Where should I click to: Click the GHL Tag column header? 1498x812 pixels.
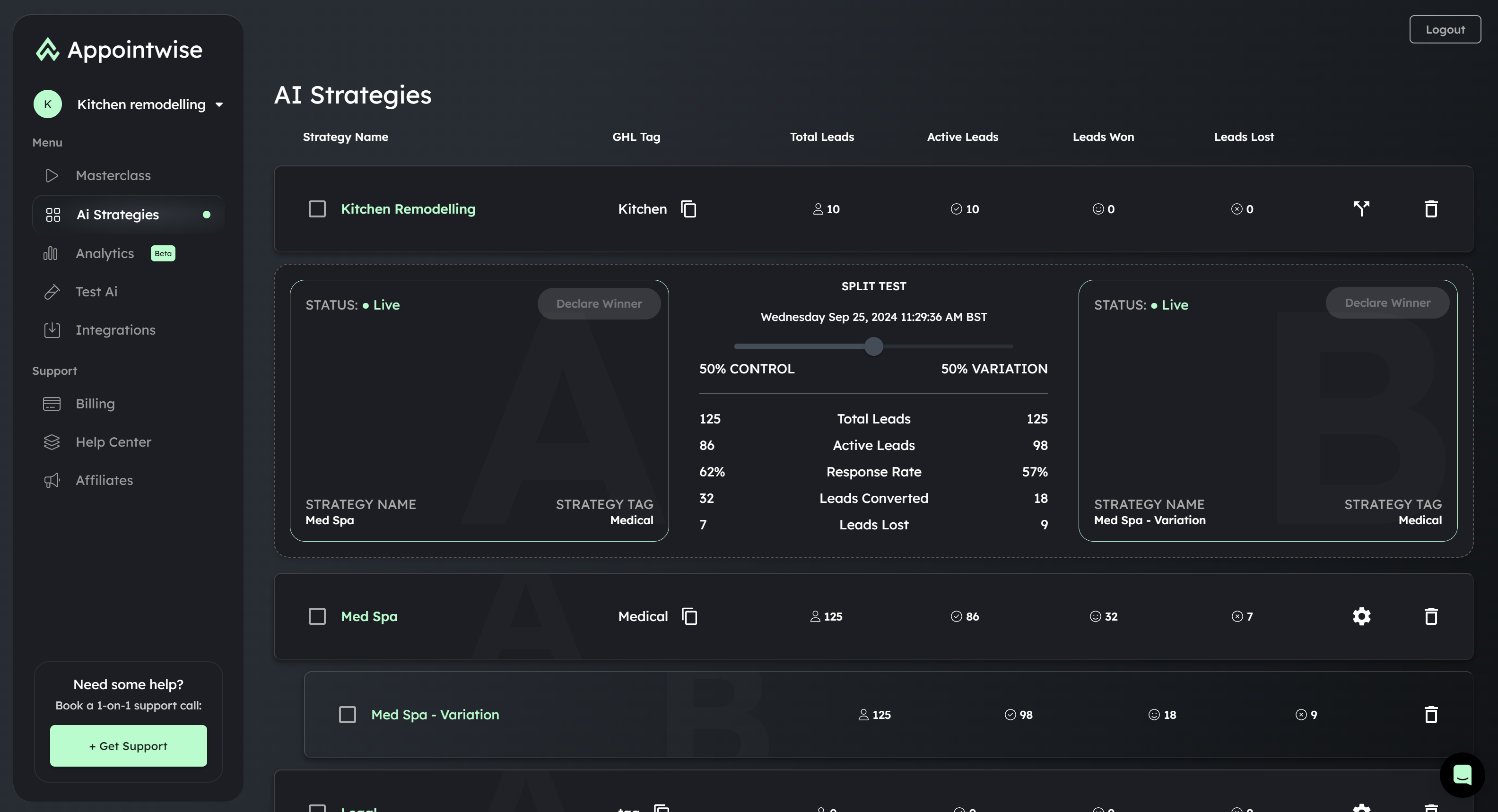click(636, 137)
